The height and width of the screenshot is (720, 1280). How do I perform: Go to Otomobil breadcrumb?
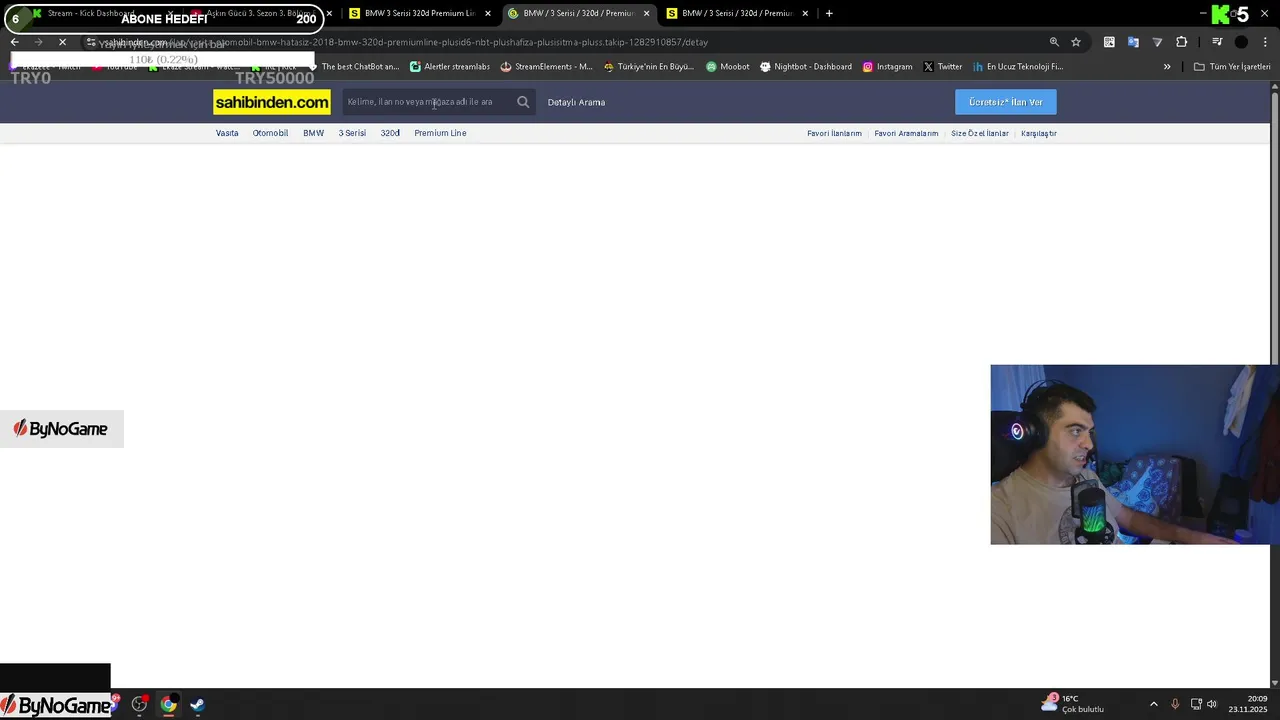pyautogui.click(x=270, y=133)
